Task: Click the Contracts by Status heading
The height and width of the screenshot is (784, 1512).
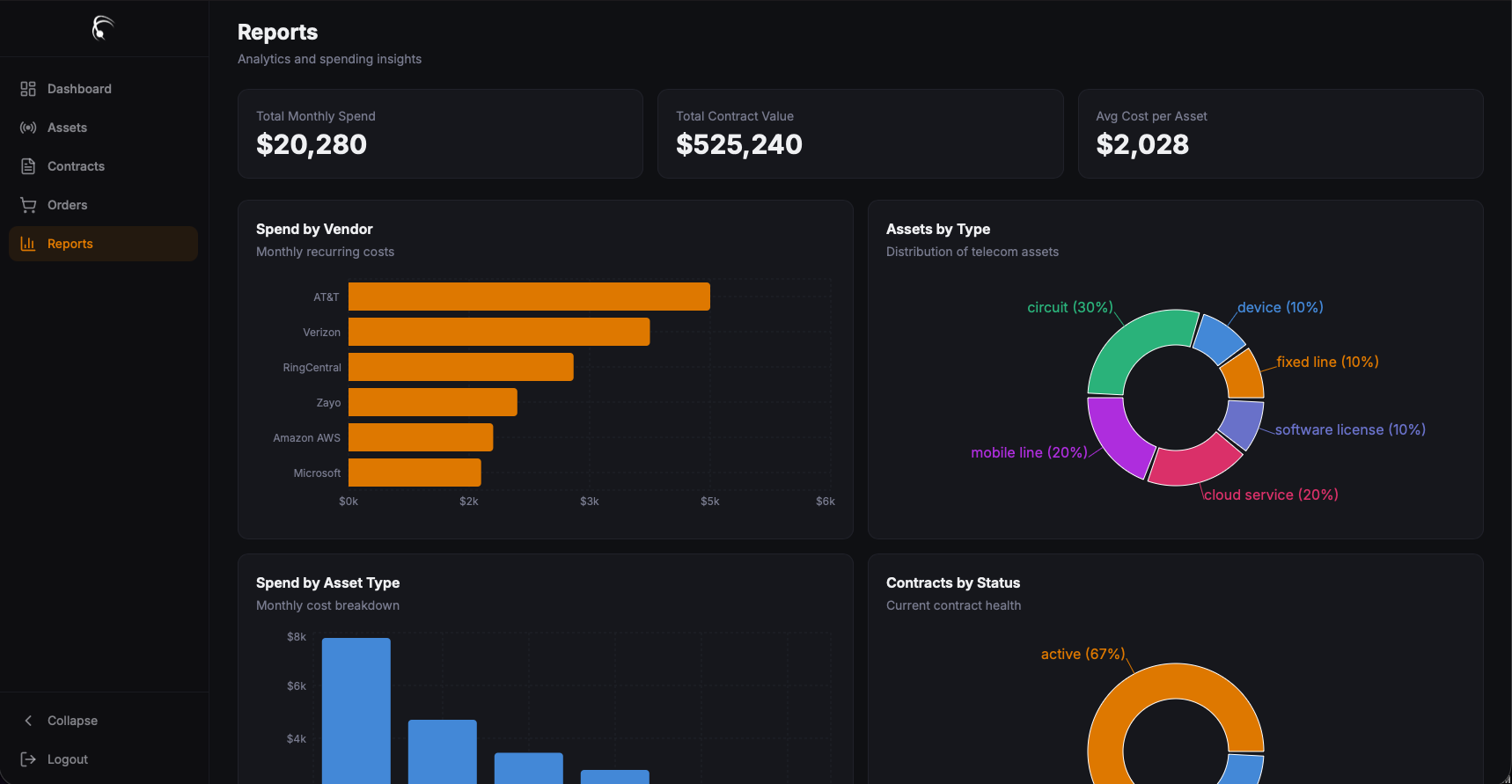Action: pos(953,583)
